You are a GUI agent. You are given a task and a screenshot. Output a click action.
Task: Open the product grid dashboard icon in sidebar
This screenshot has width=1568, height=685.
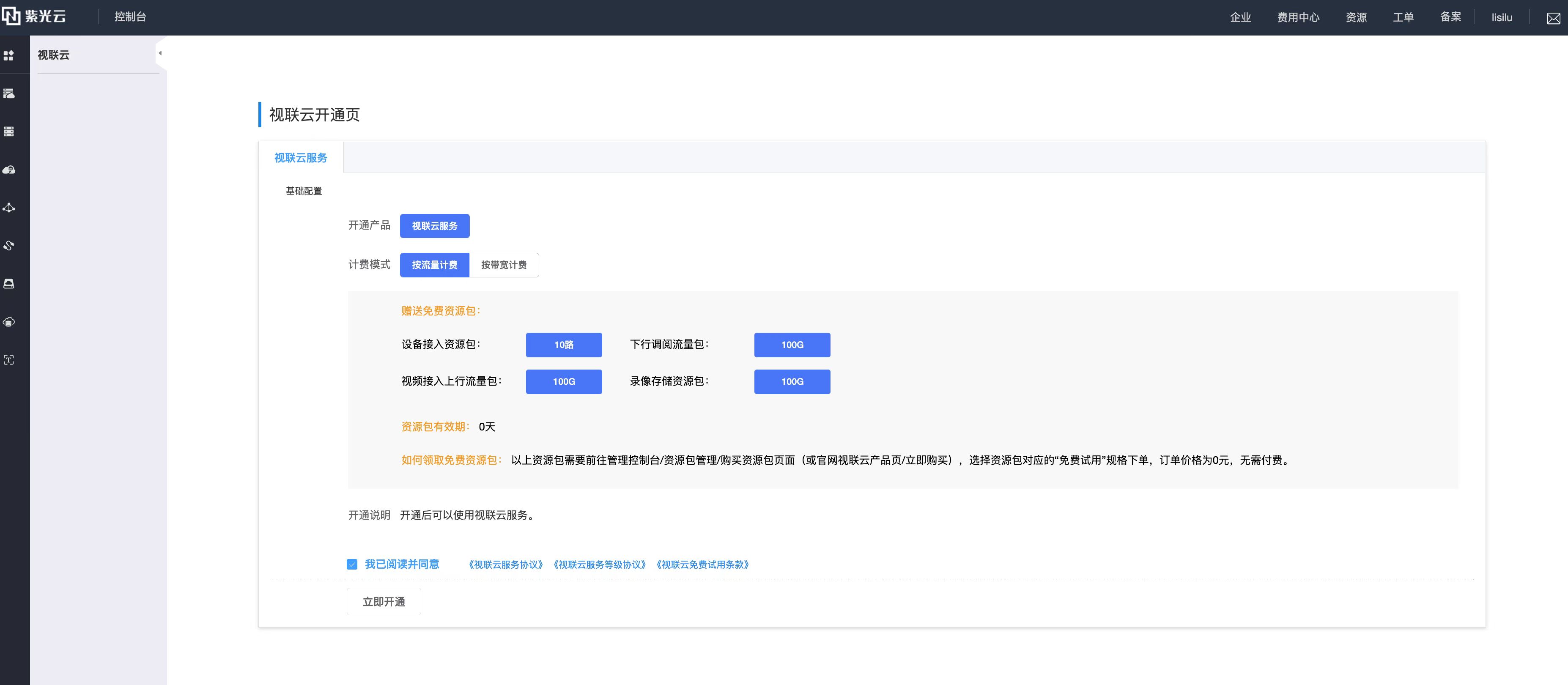click(8, 55)
